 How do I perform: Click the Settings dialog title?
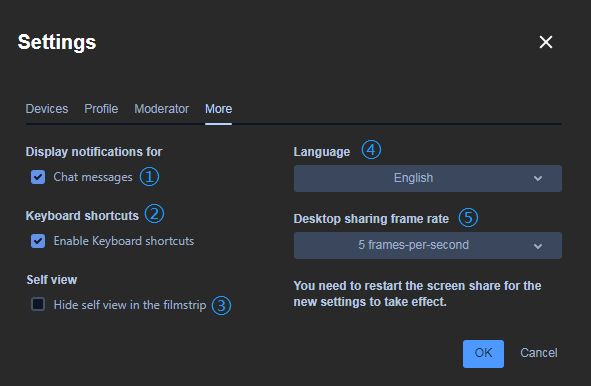click(57, 42)
